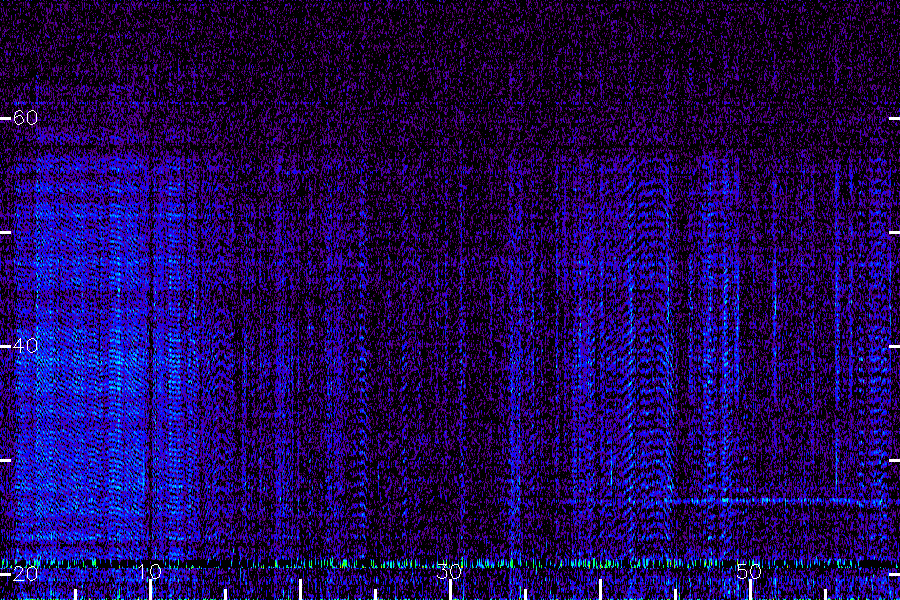
Task: Select the "30" label on the horizontal axis
Action: click(x=449, y=571)
